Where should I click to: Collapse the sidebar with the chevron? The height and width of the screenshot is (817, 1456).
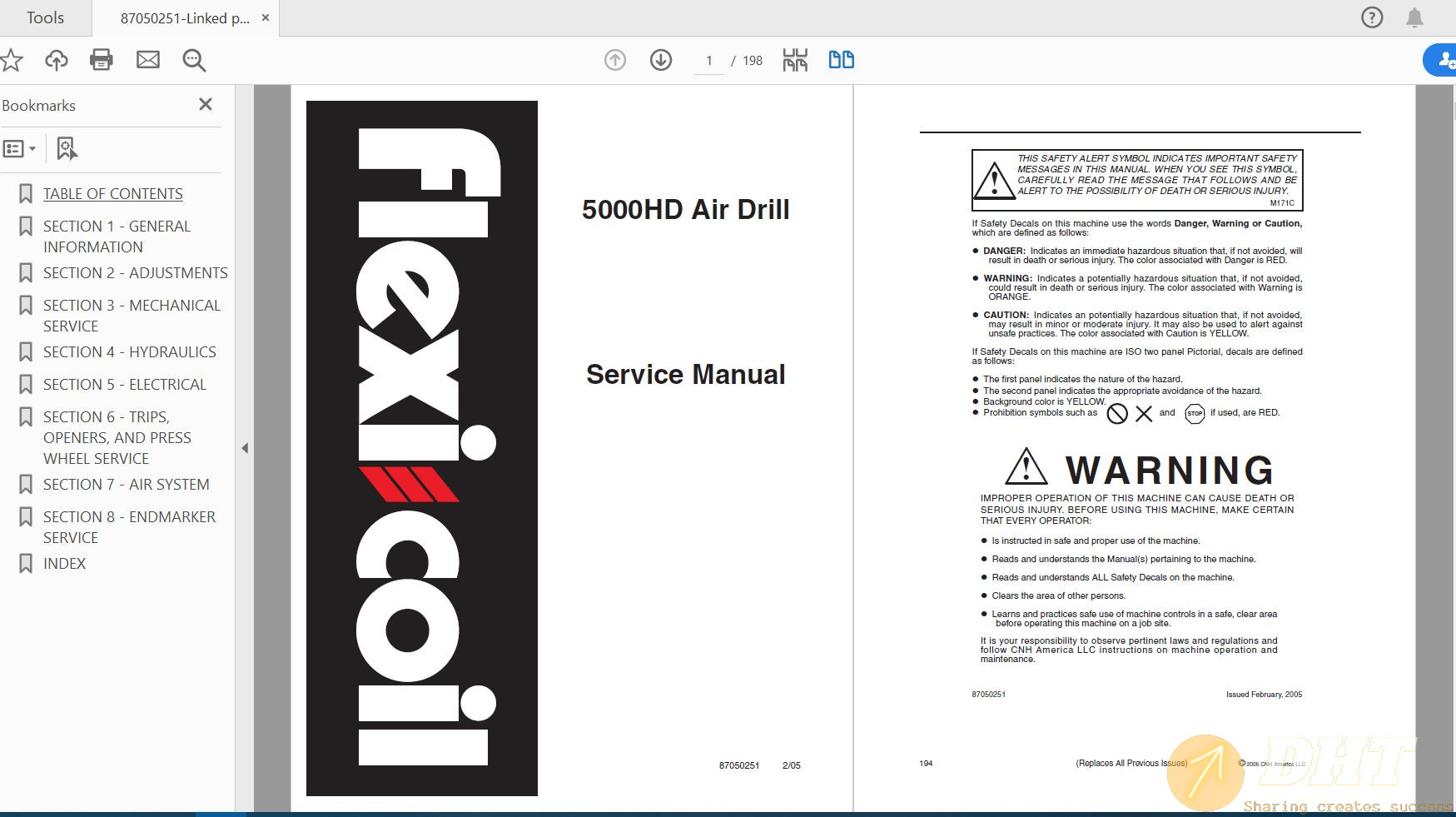pyautogui.click(x=245, y=447)
